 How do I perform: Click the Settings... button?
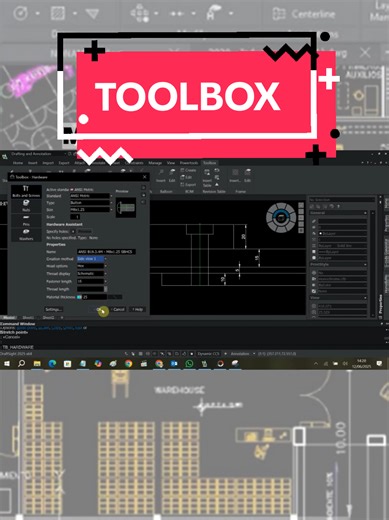[x=53, y=309]
